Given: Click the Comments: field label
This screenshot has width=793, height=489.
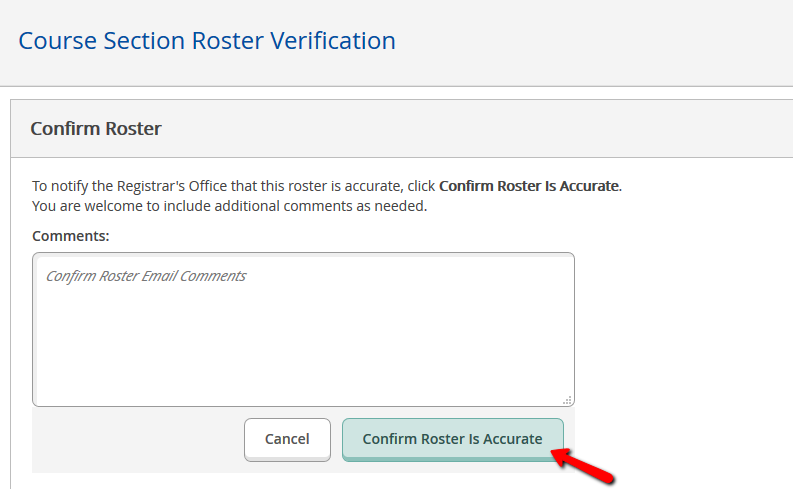Looking at the screenshot, I should pyautogui.click(x=71, y=236).
